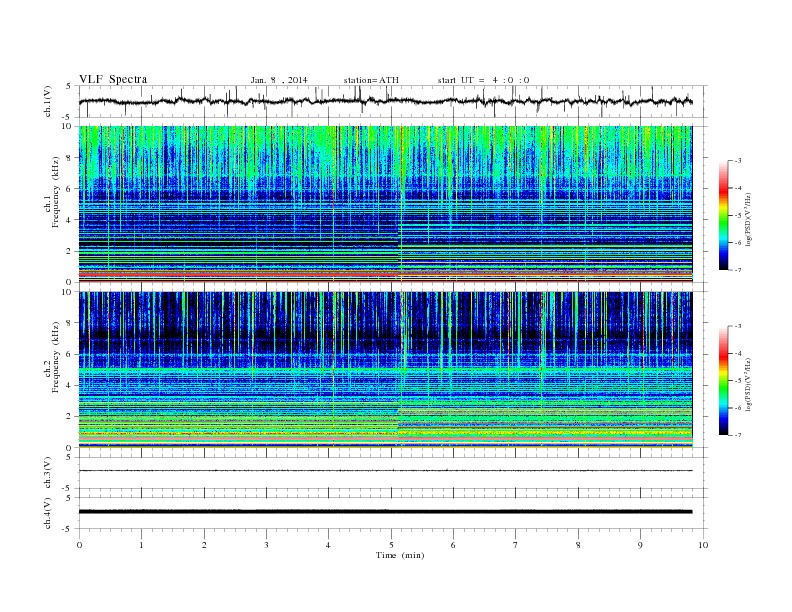Click the date text "Jan. 8 , 2014"
This screenshot has height=612, width=792.
tap(279, 80)
